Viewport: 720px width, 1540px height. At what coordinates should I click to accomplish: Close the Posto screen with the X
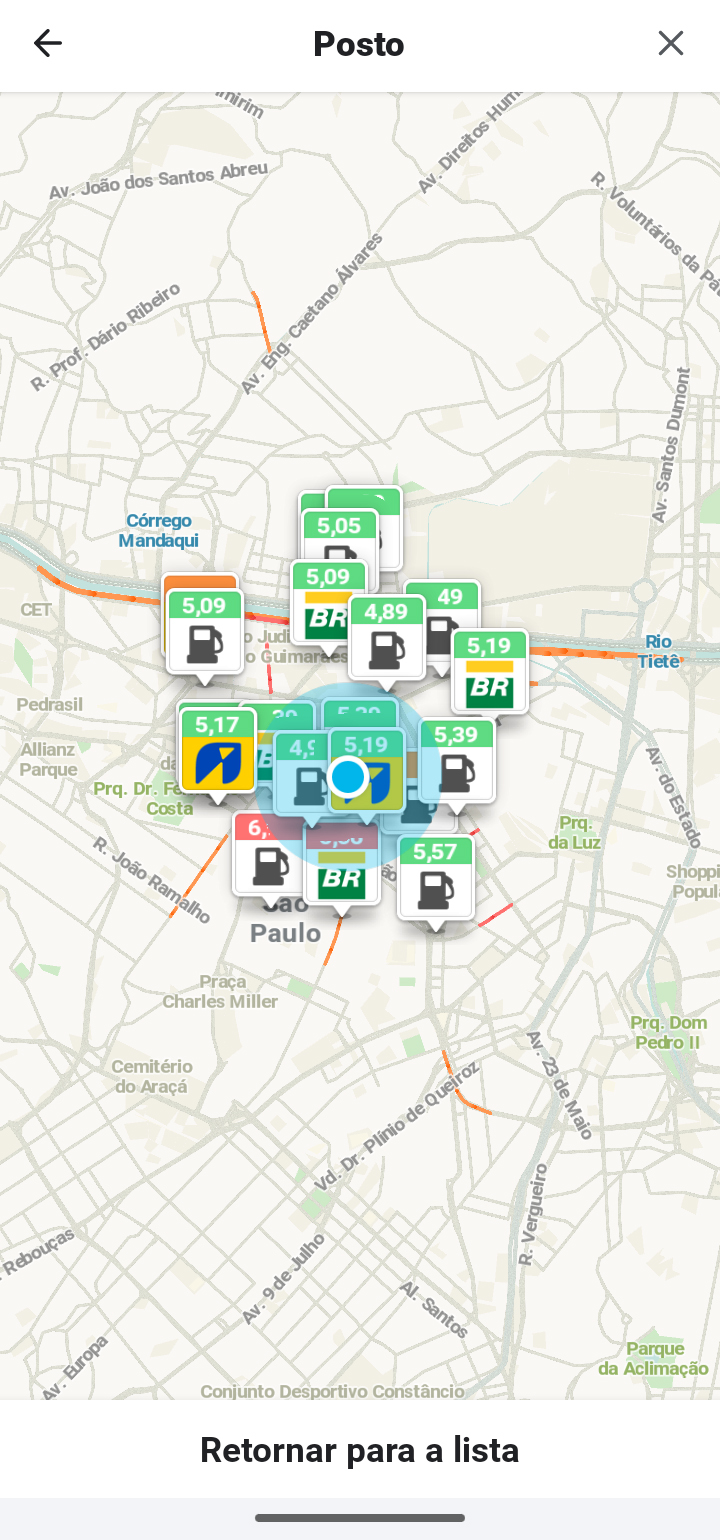tap(670, 43)
